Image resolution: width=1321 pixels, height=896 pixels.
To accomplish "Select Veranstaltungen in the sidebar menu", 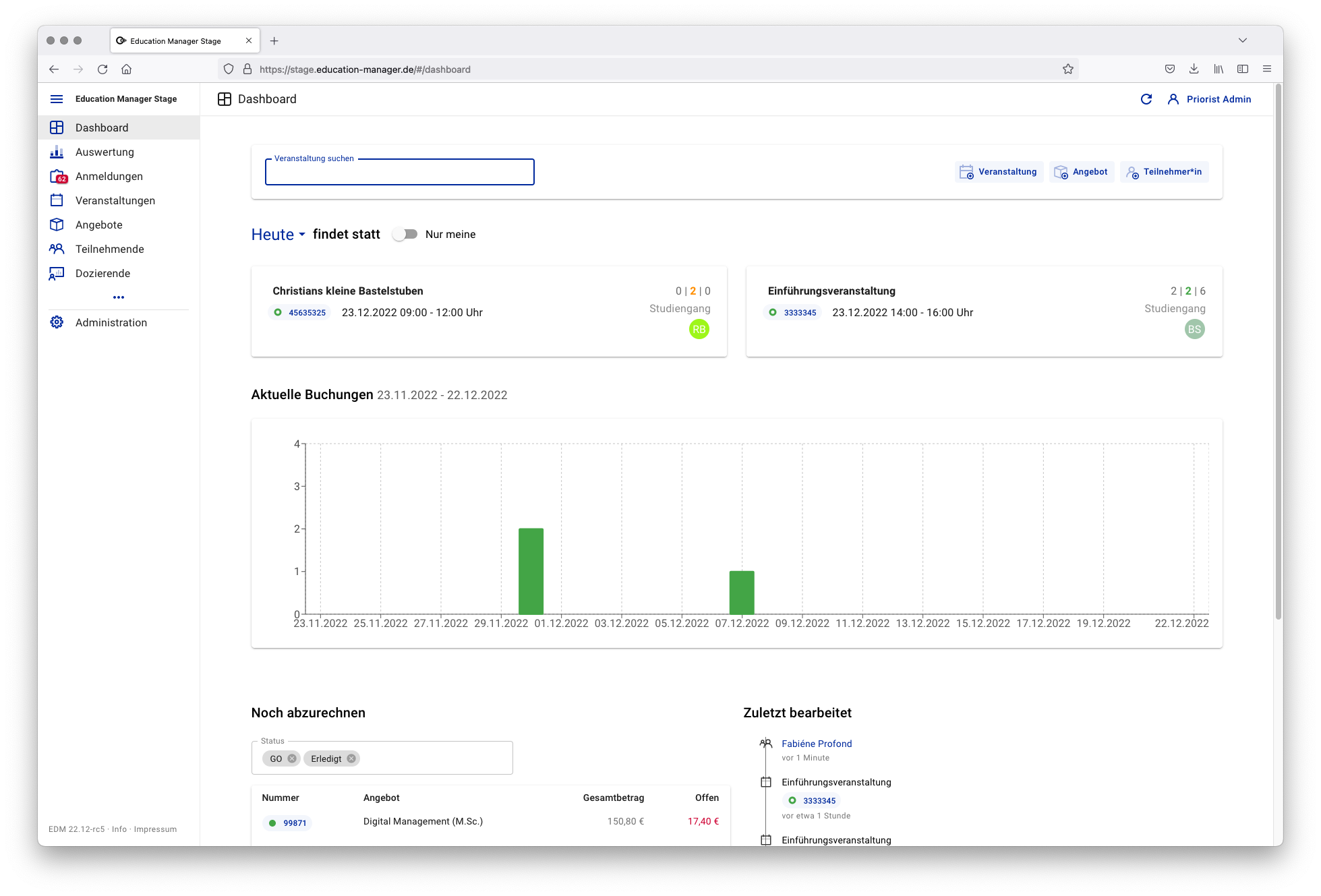I will click(x=115, y=200).
